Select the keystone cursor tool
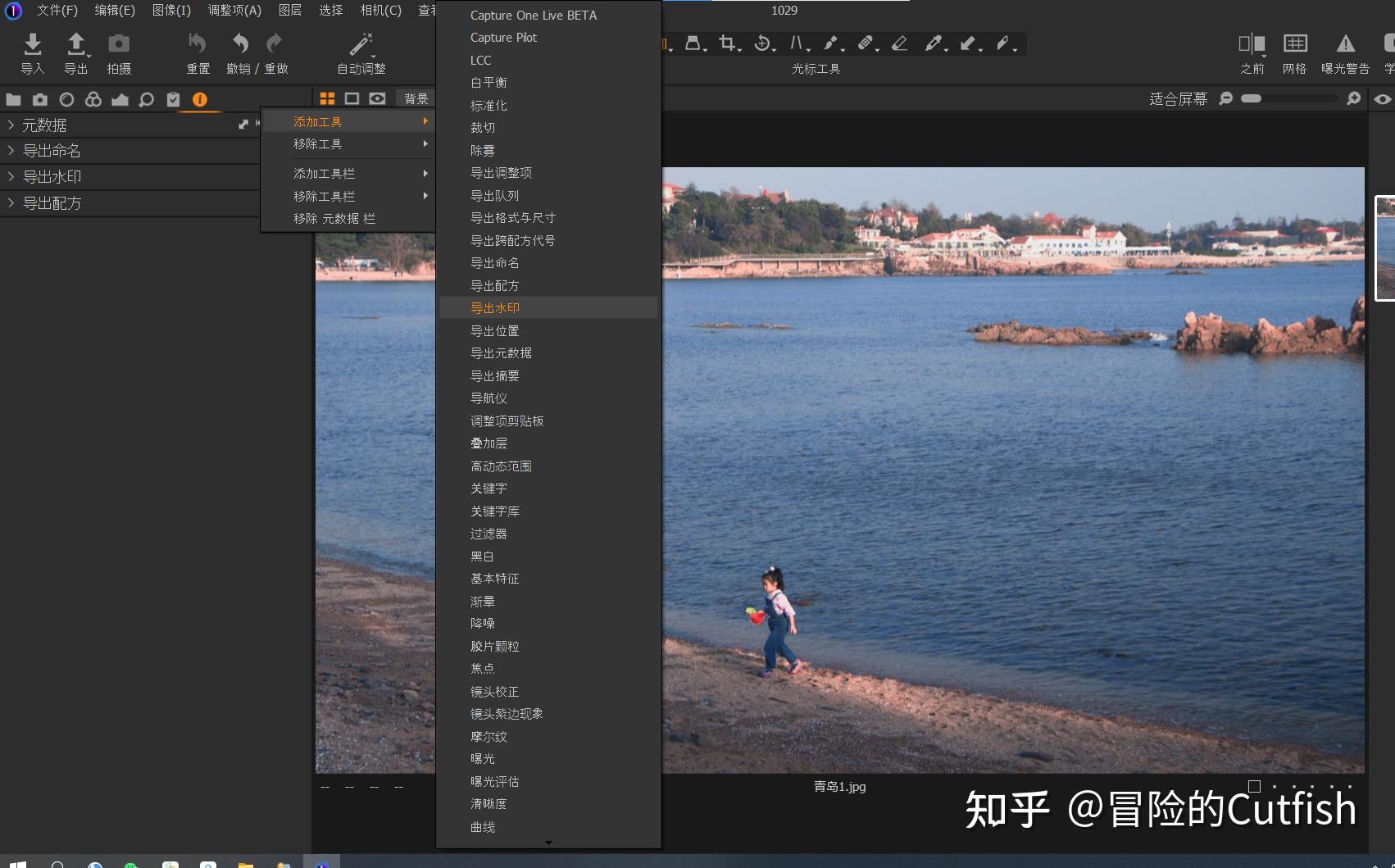 [693, 43]
